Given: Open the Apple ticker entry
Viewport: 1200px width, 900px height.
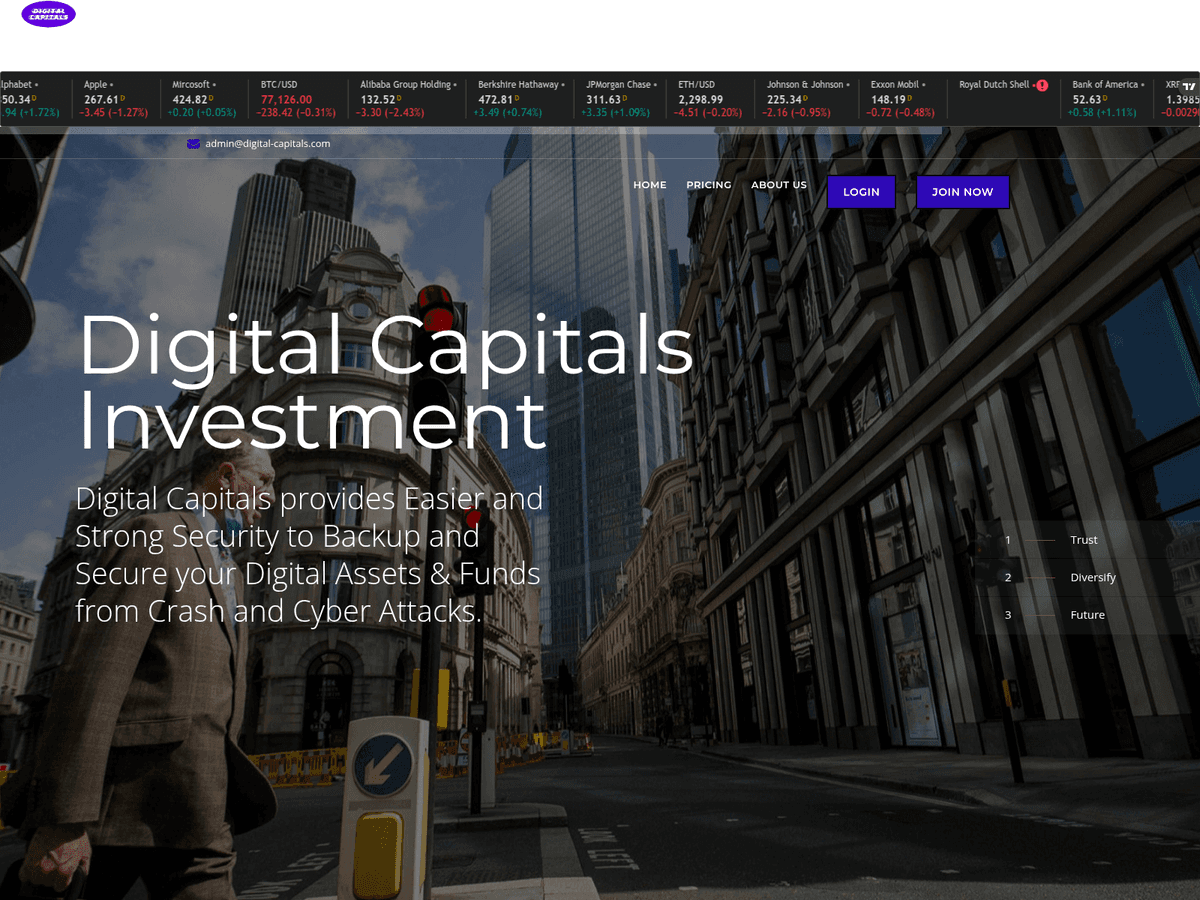Looking at the screenshot, I should [x=115, y=99].
